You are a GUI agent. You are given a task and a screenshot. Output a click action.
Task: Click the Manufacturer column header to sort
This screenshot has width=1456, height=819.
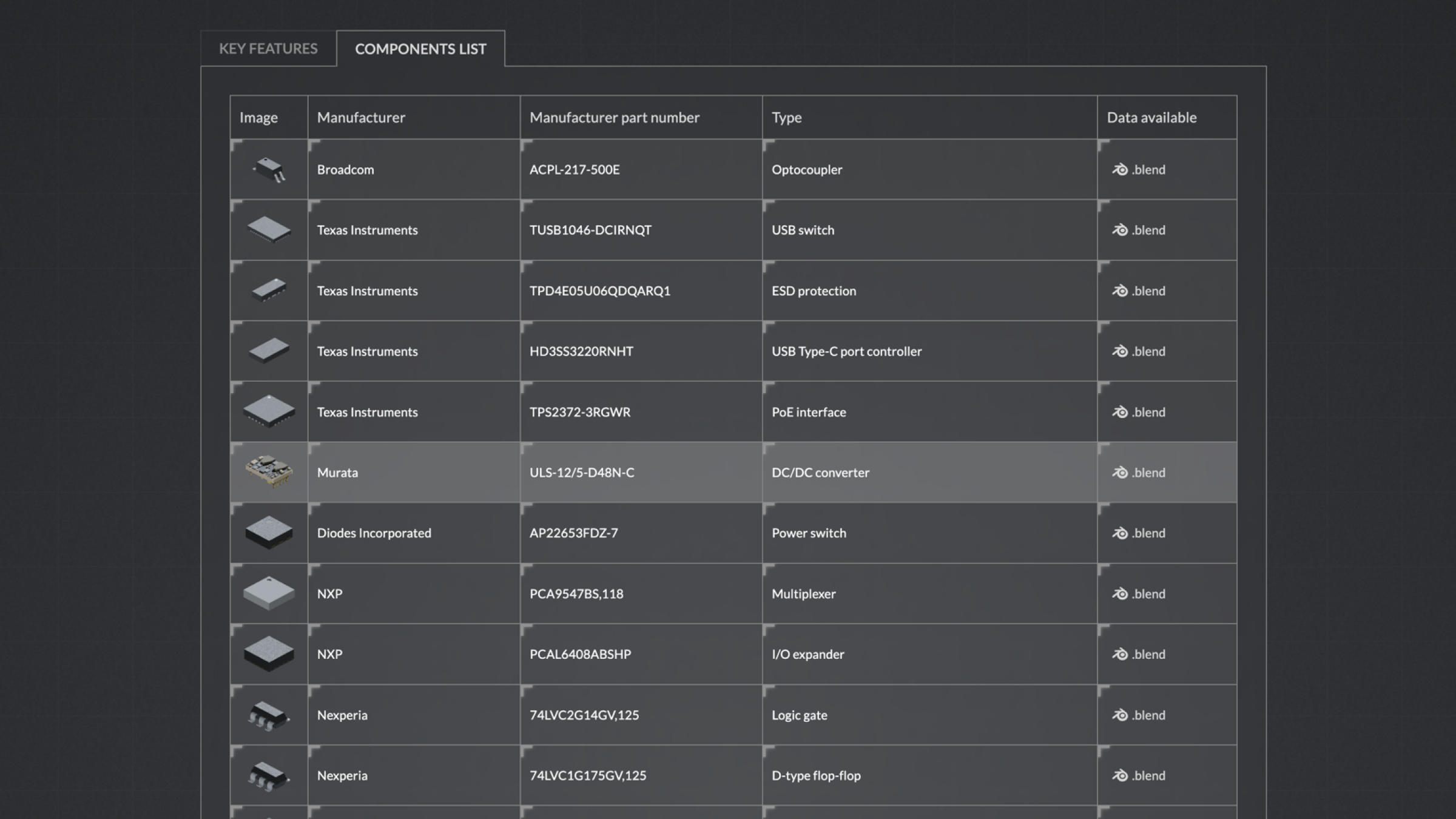point(361,117)
